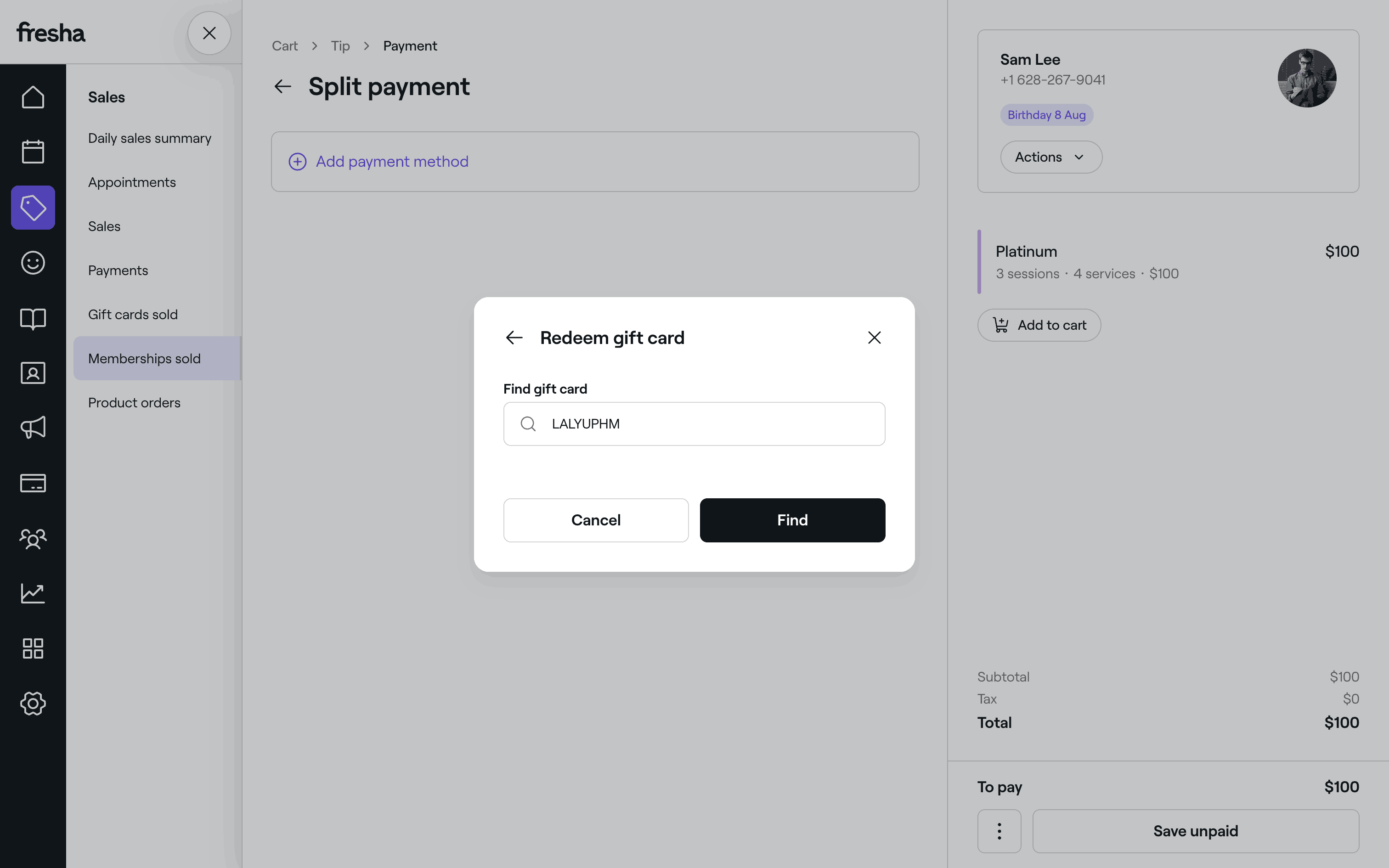
Task: Open the Reports chart icon
Action: pyautogui.click(x=33, y=593)
